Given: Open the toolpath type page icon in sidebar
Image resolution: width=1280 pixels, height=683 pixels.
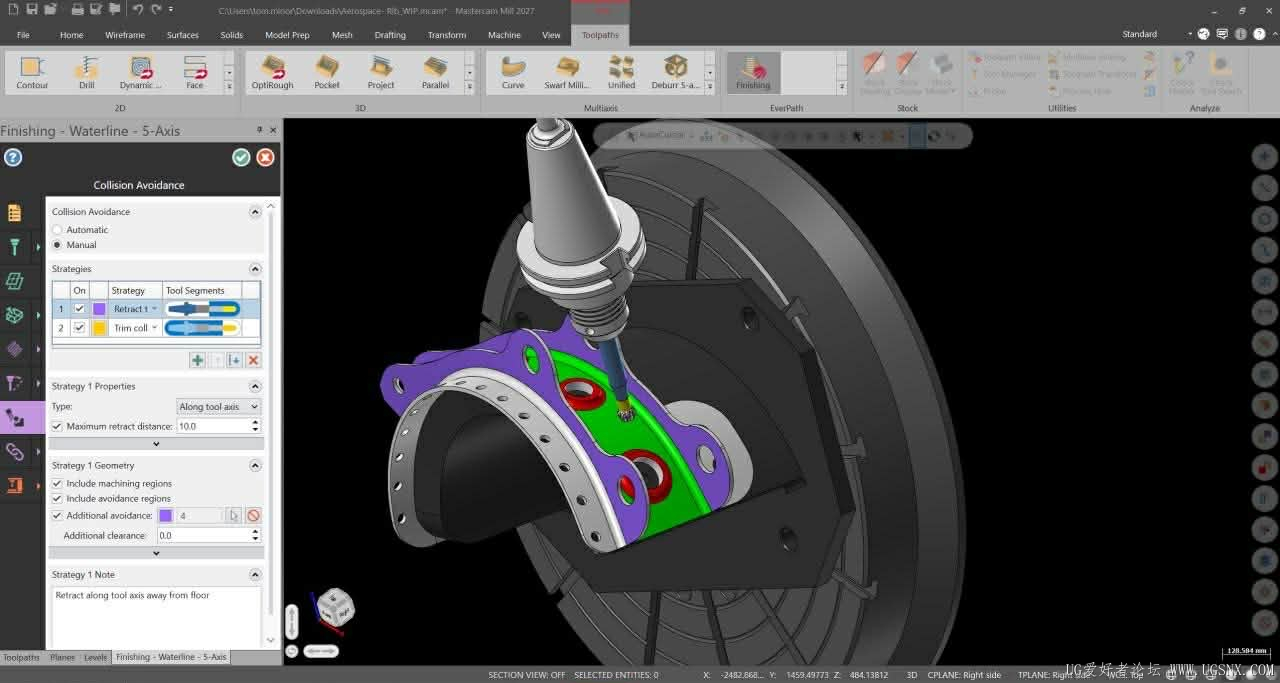Looking at the screenshot, I should point(15,213).
